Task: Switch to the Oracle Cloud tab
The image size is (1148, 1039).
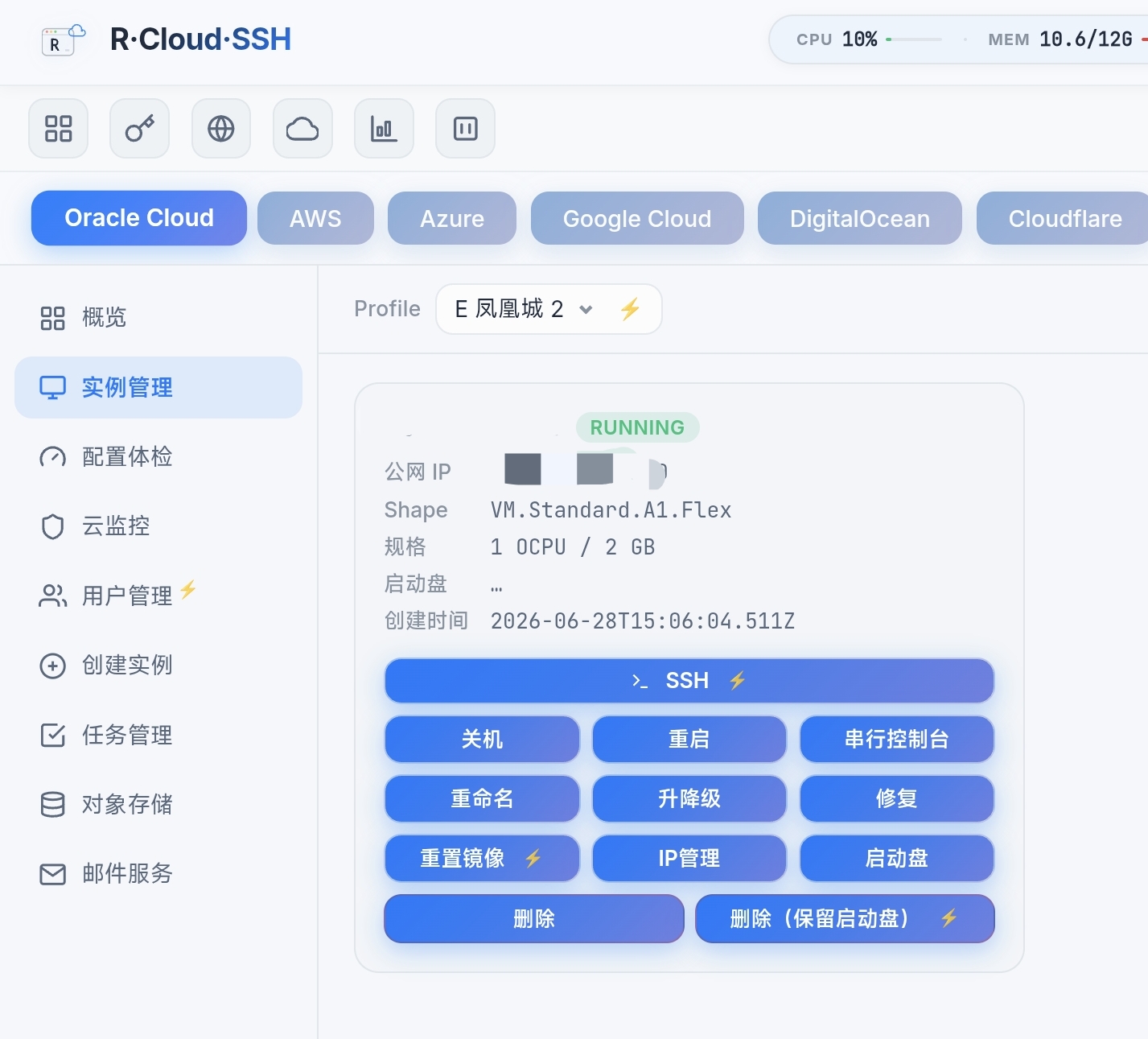Action: click(x=139, y=218)
